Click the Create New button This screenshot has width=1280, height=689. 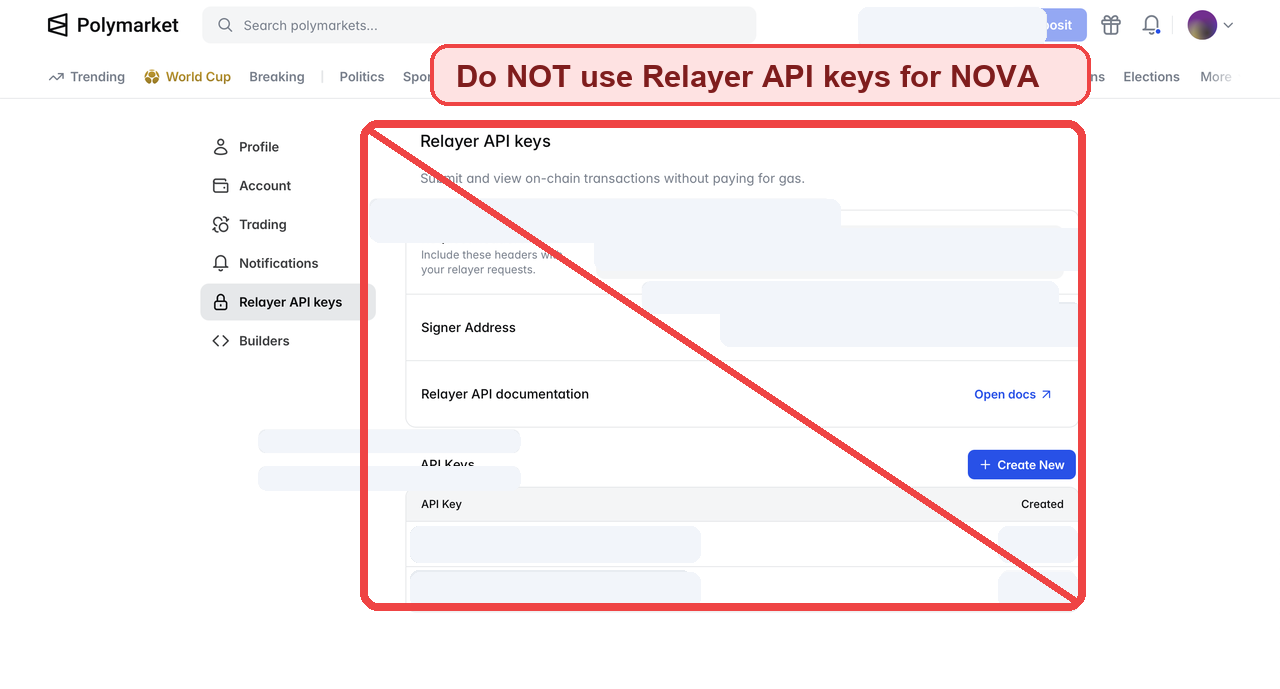click(x=1022, y=465)
